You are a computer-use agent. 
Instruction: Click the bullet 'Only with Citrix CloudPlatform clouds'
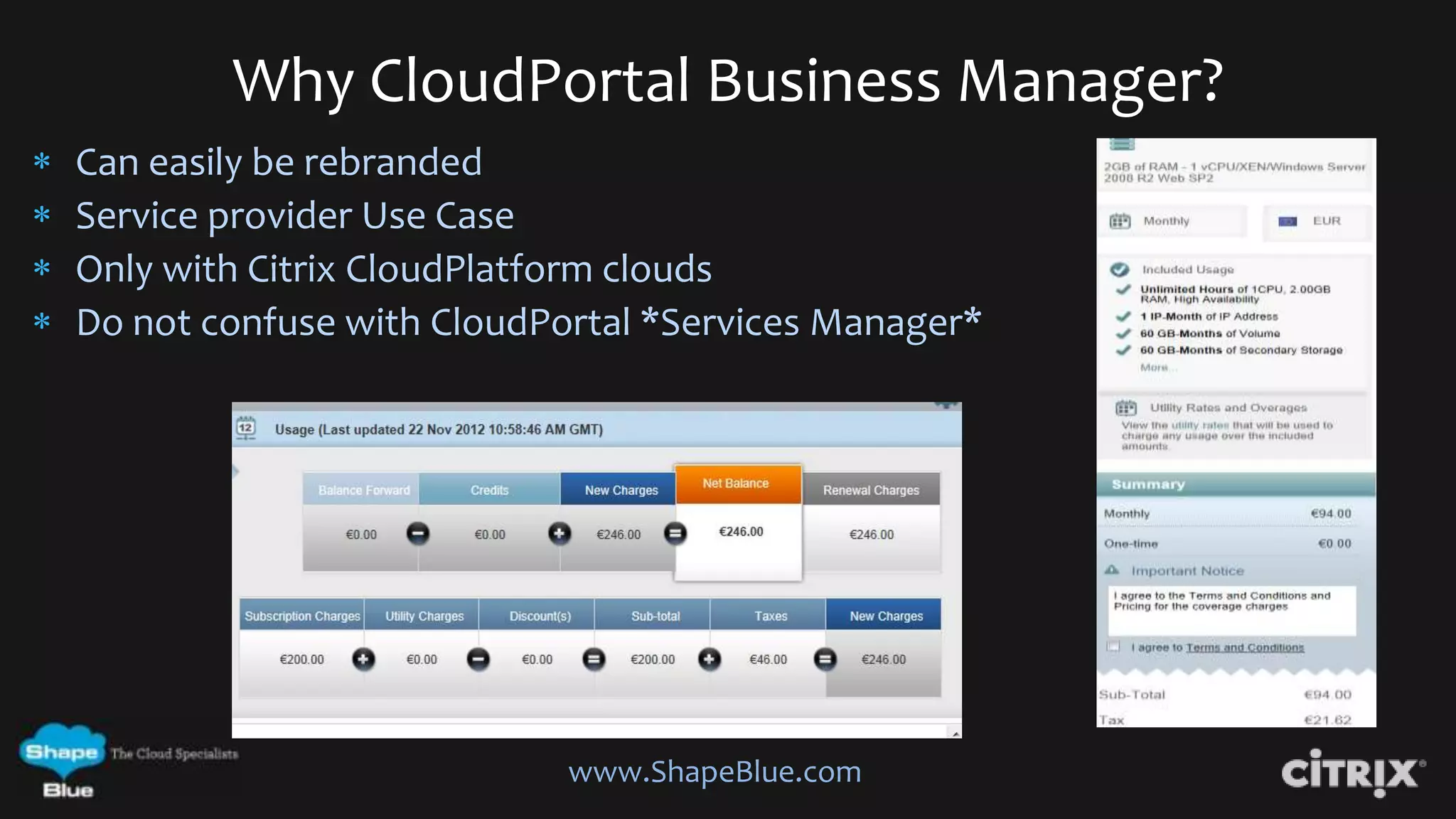pyautogui.click(x=394, y=269)
